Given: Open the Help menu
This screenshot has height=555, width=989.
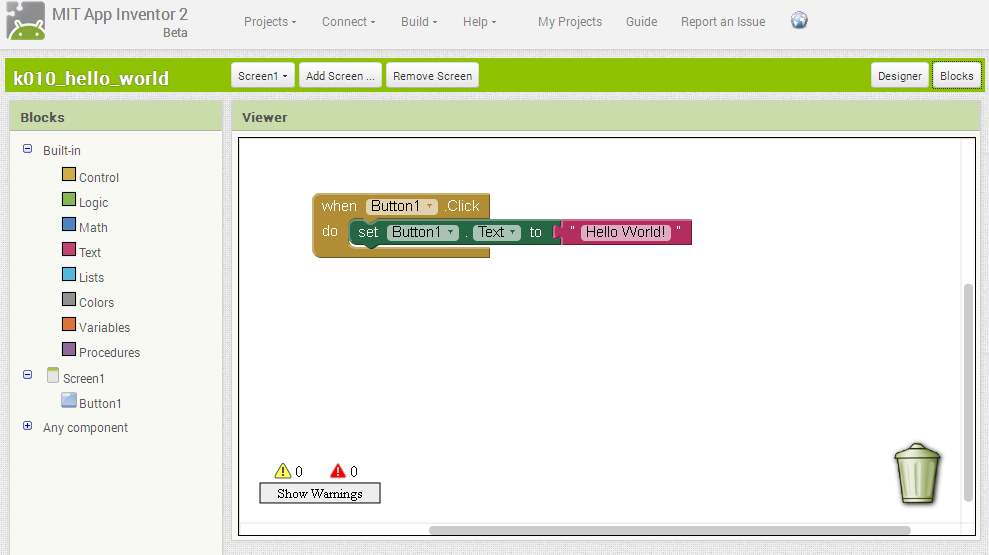Looking at the screenshot, I should [479, 21].
